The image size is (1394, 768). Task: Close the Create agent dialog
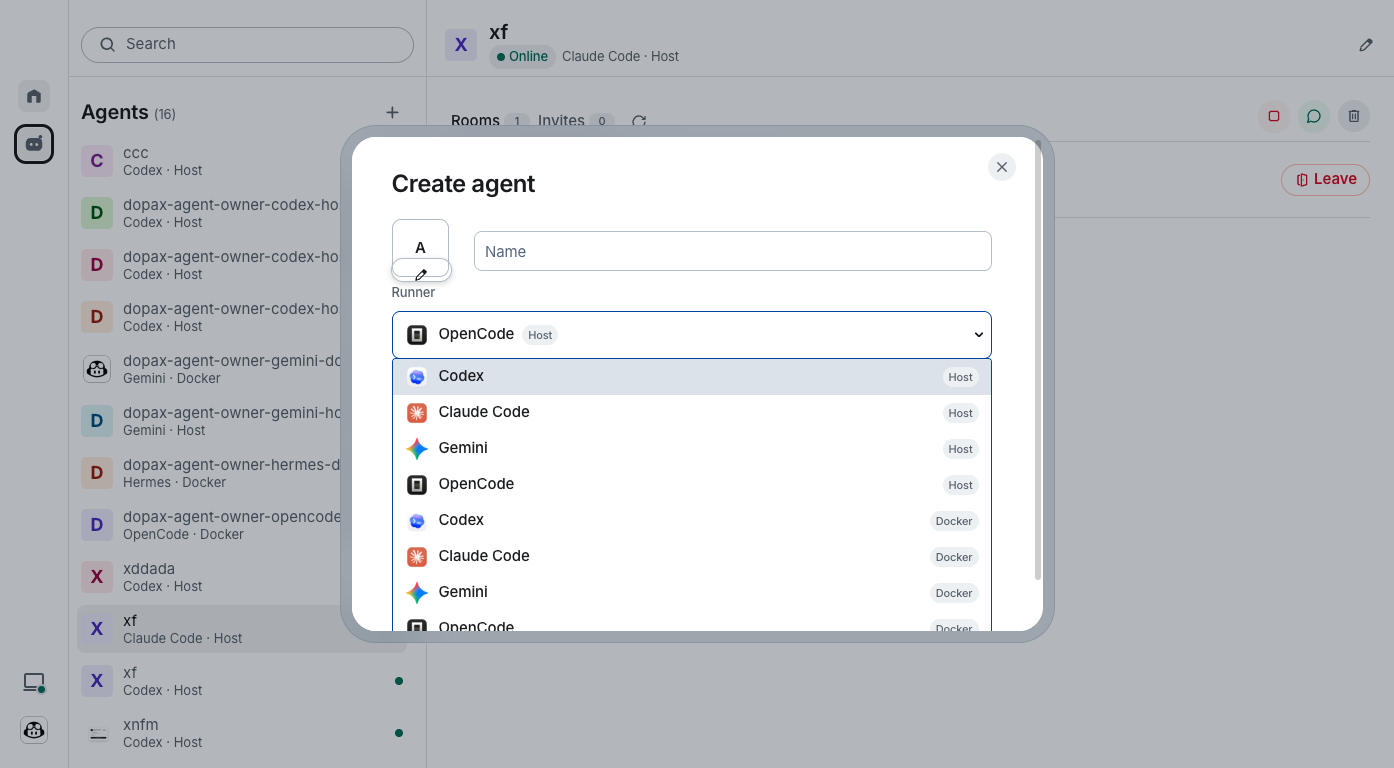click(x=1001, y=167)
